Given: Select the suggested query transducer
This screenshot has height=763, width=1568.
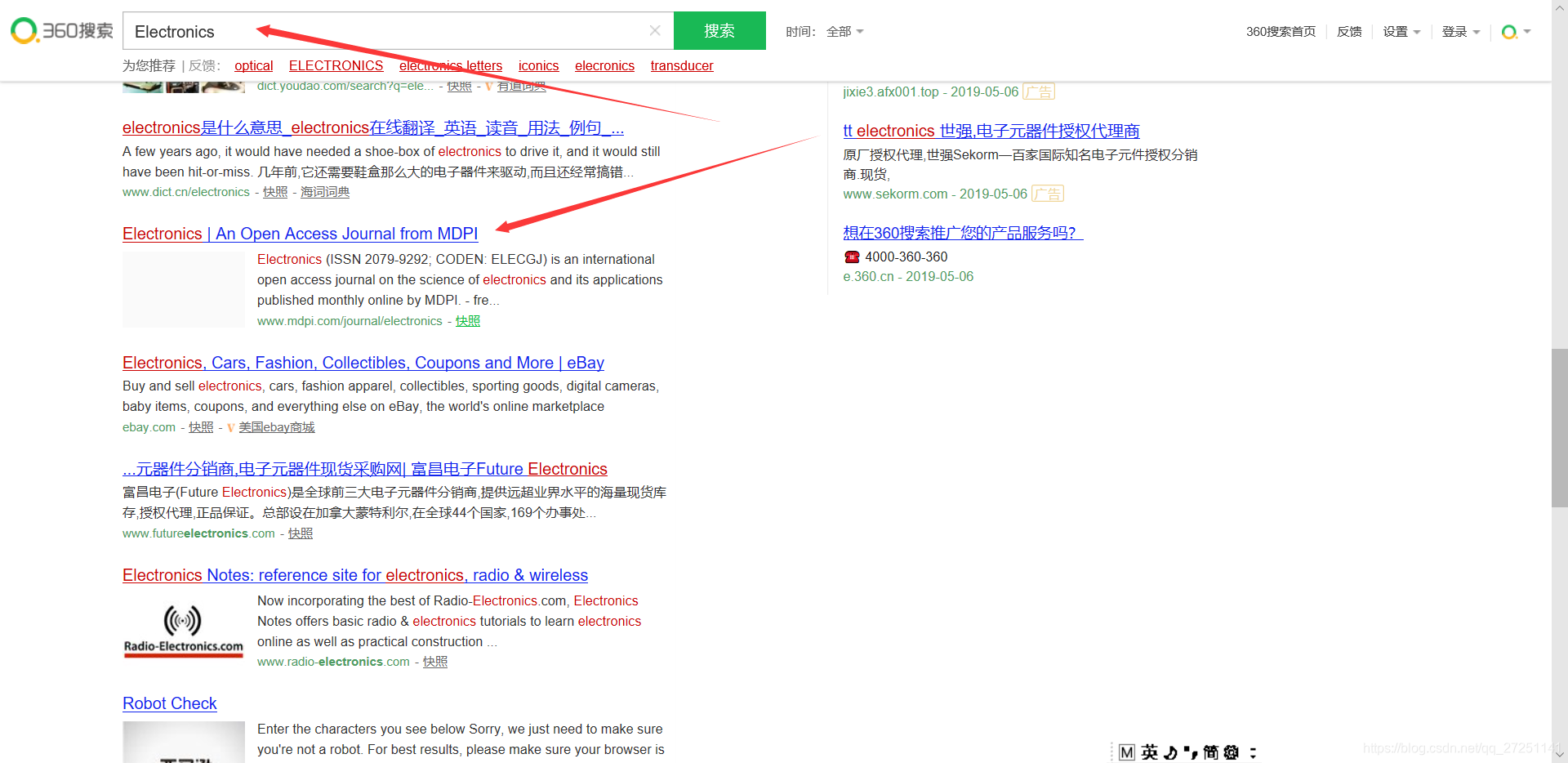Looking at the screenshot, I should [682, 65].
